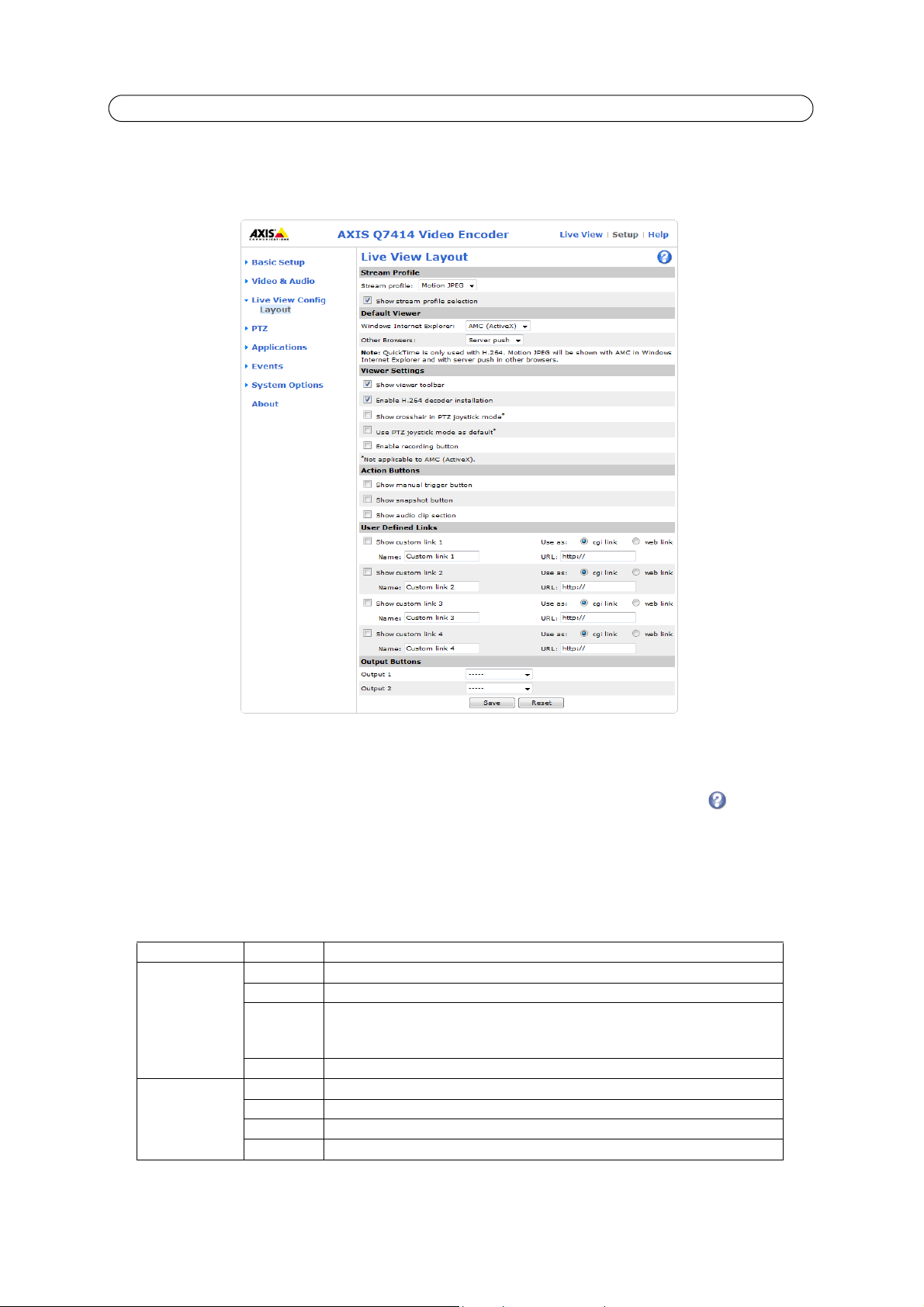Open the Live View link
Image resolution: width=924 pixels, height=1307 pixels.
click(581, 234)
